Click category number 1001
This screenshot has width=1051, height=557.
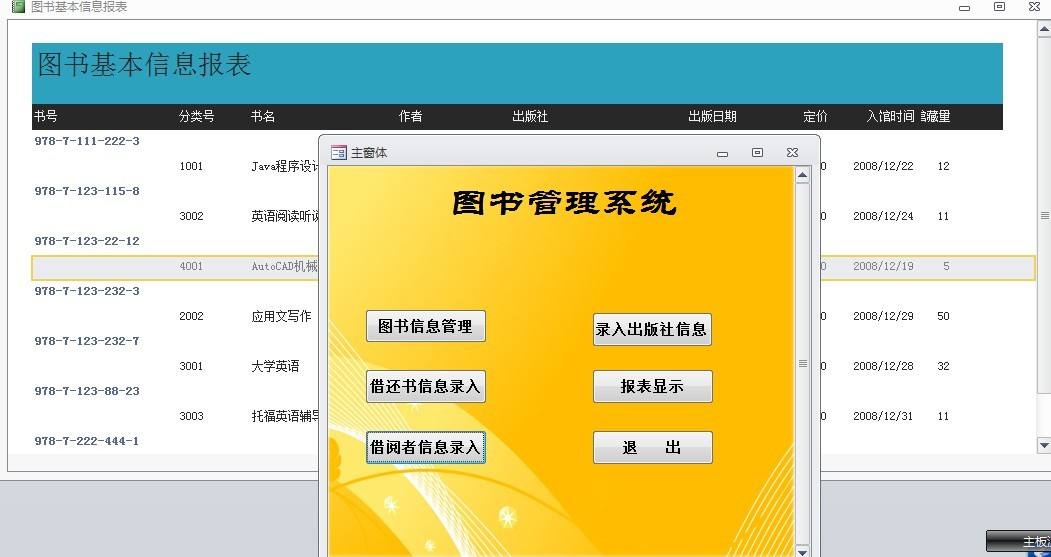(191, 166)
